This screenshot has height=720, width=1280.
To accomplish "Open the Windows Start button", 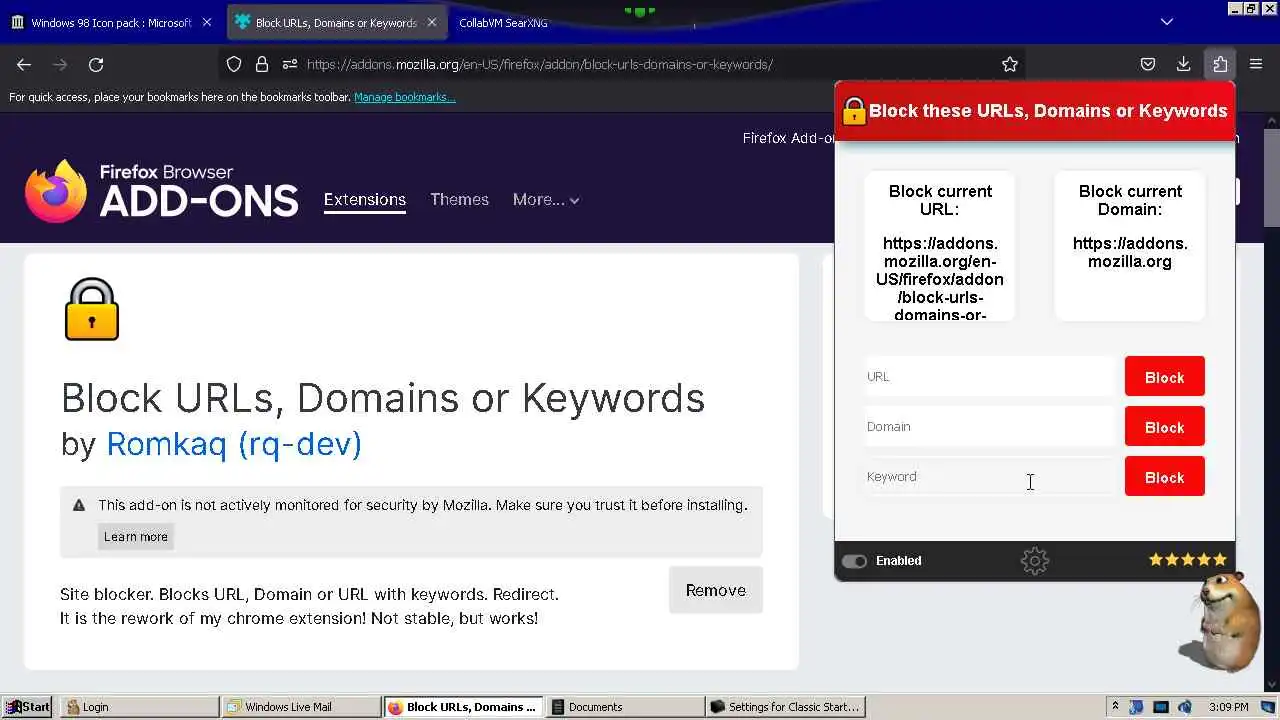I will [27, 707].
